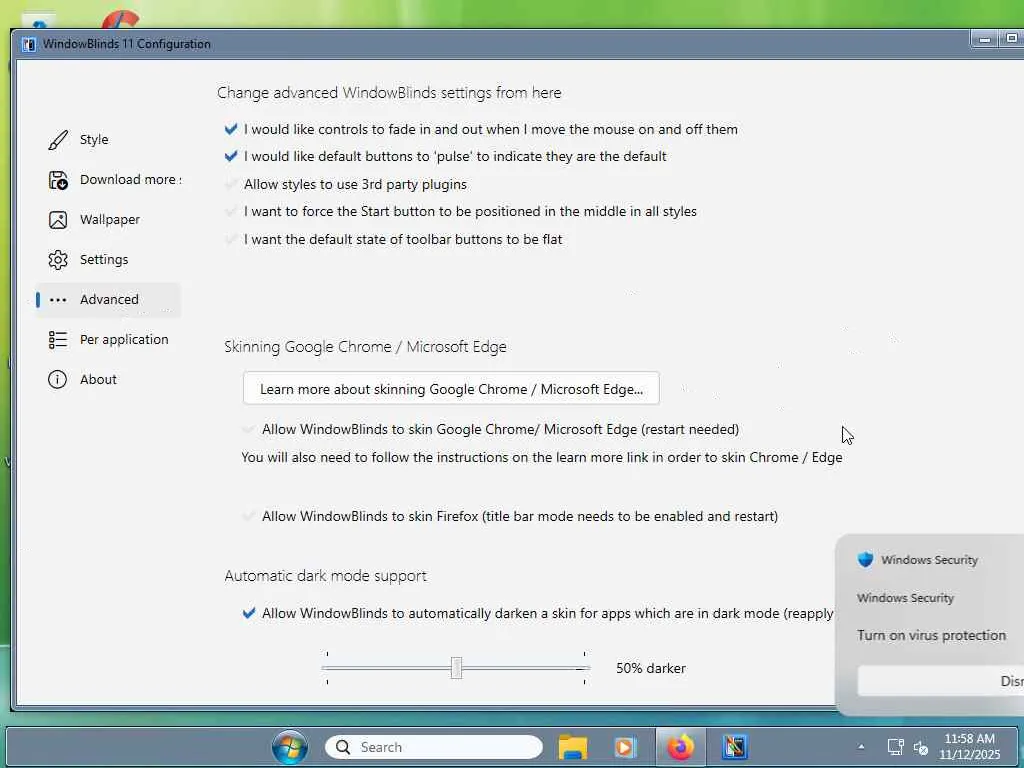Screen dimensions: 1024x768
Task: Go to the Wallpaper section
Action: click(108, 219)
